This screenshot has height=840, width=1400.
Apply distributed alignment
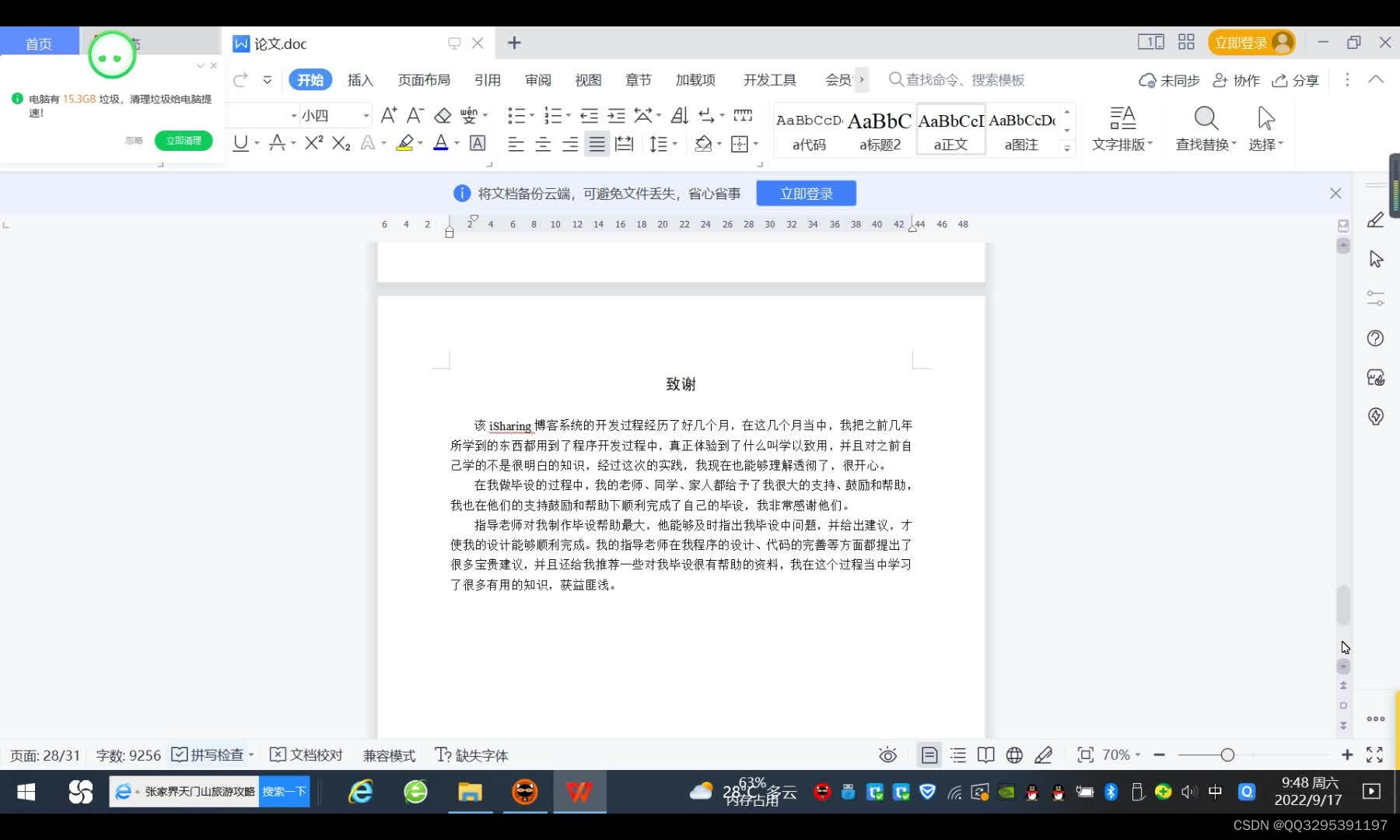tap(624, 144)
